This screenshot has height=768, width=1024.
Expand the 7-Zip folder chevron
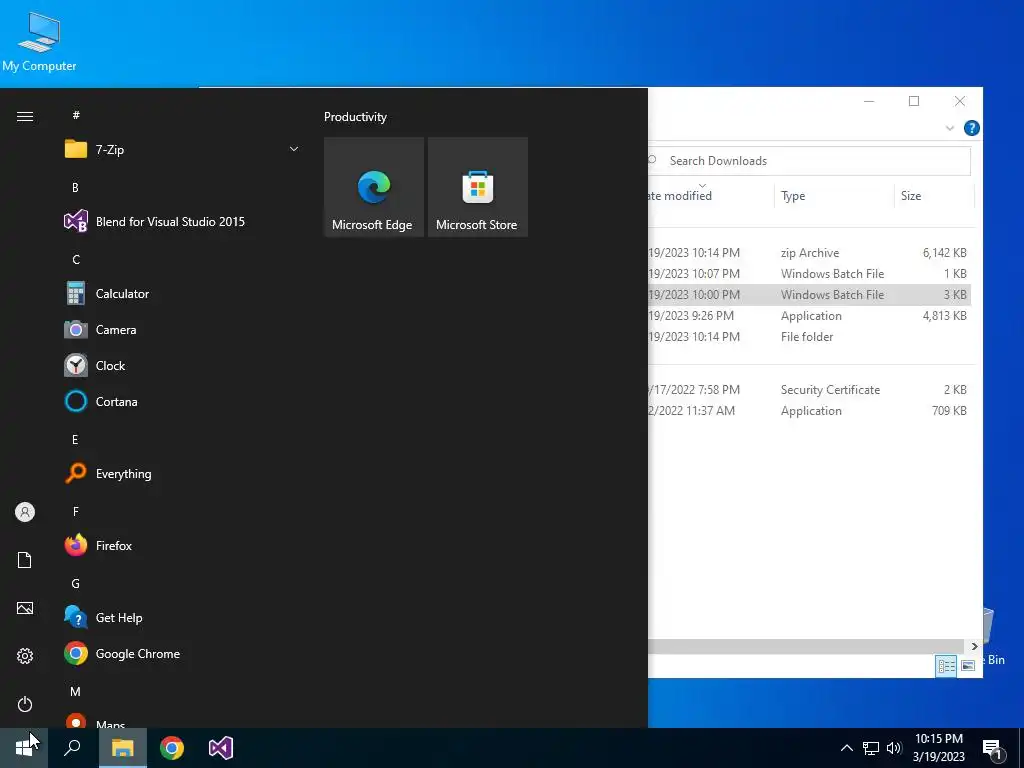click(294, 150)
